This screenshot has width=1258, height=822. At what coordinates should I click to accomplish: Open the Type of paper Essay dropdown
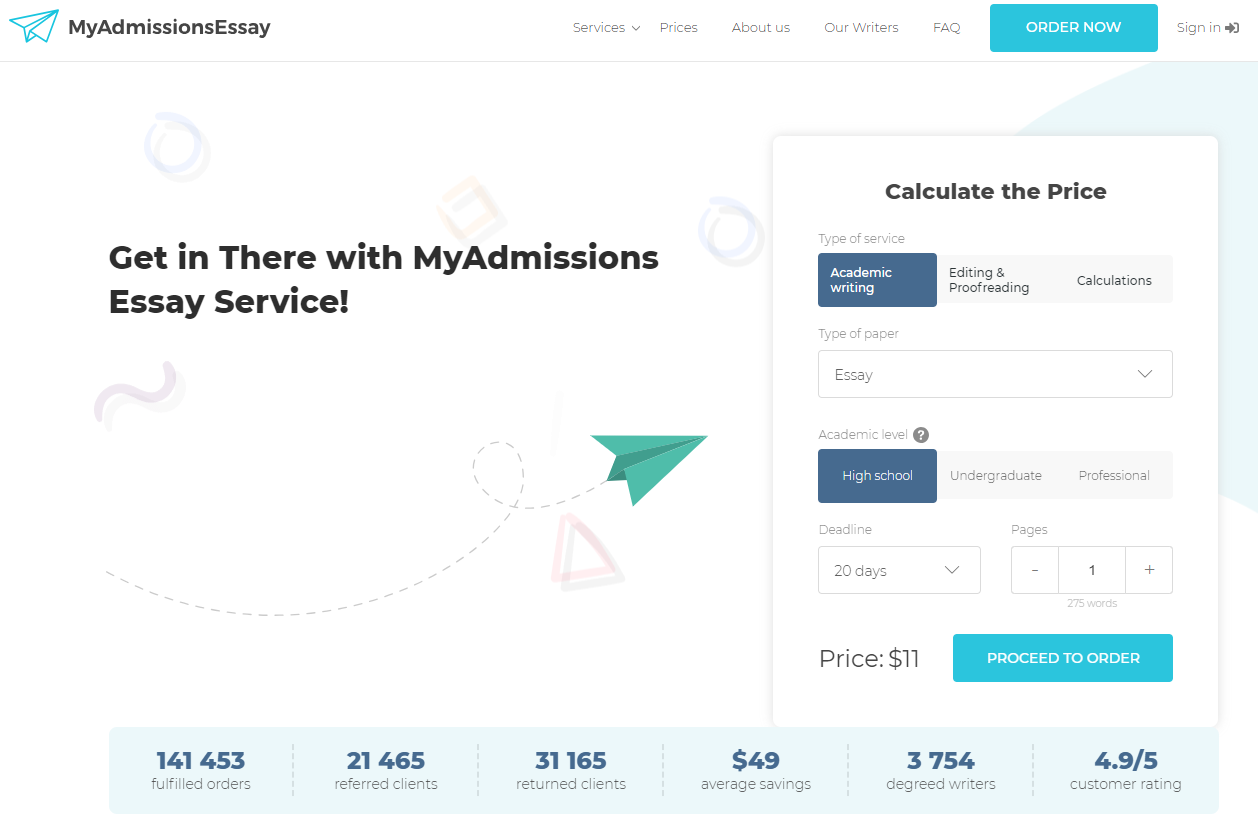click(x=995, y=374)
